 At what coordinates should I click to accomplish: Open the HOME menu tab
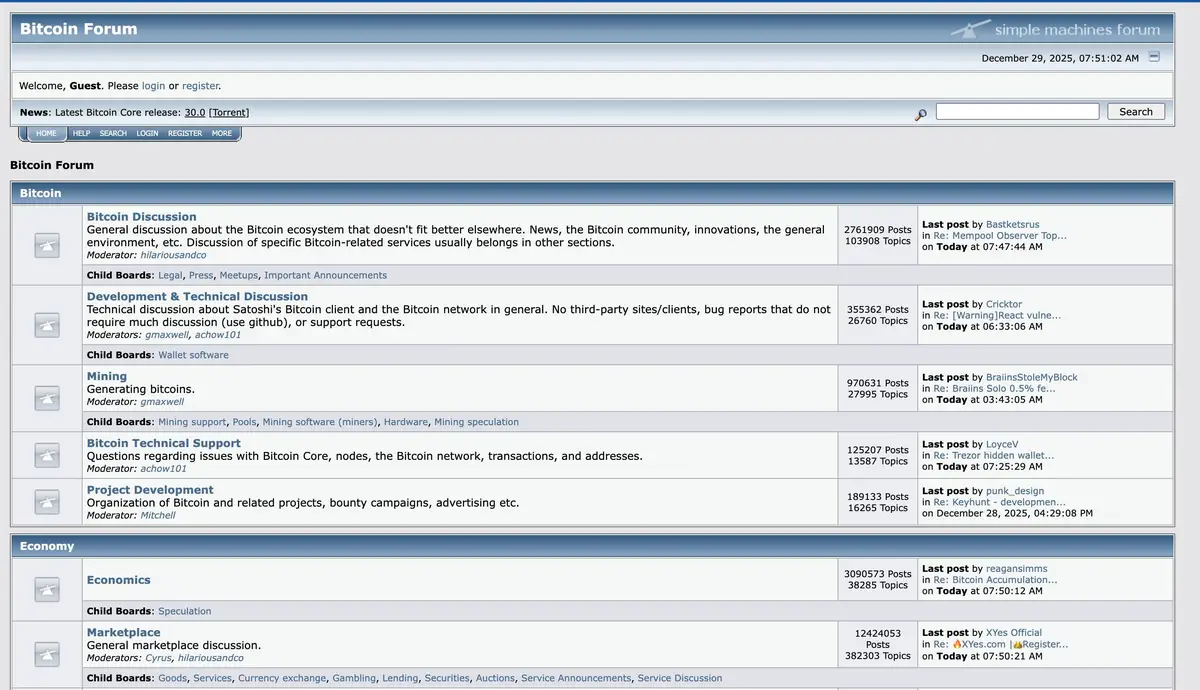click(46, 133)
